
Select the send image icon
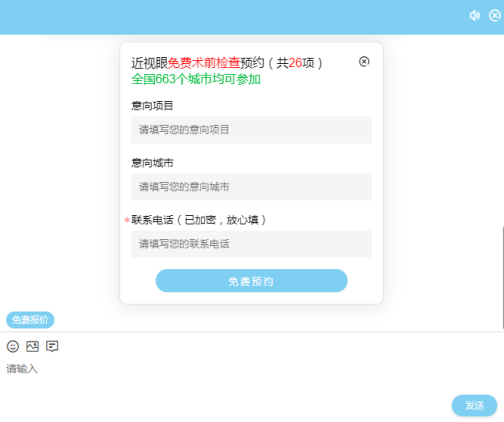[x=32, y=346]
